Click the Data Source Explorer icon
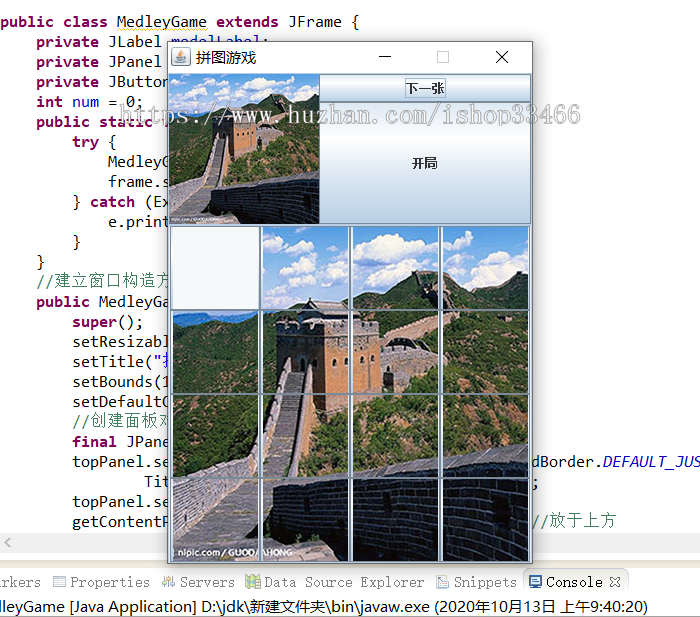The height and width of the screenshot is (617, 700). point(253,581)
